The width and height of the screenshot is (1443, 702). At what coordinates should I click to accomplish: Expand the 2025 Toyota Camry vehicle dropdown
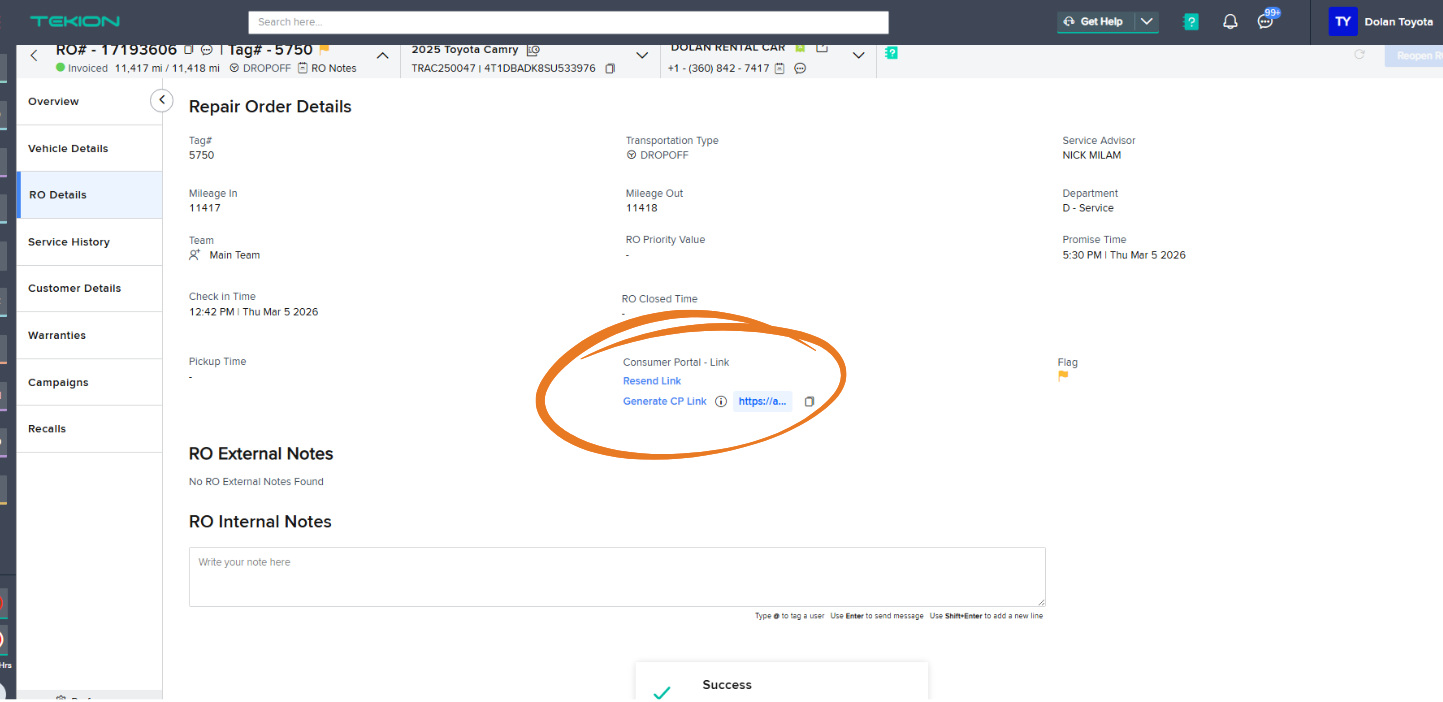click(x=642, y=56)
